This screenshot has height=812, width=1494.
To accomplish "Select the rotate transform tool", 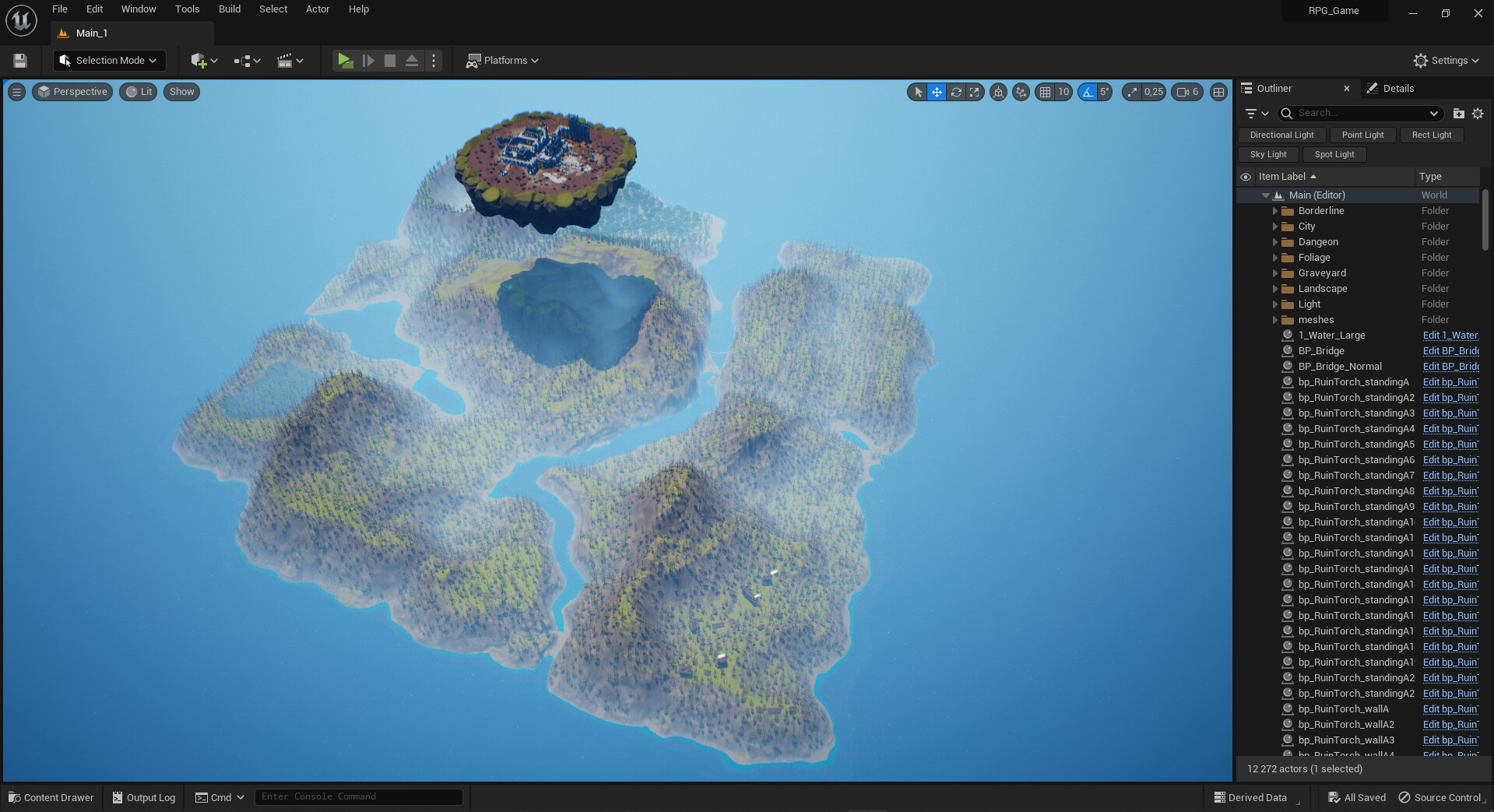I will pos(955,92).
